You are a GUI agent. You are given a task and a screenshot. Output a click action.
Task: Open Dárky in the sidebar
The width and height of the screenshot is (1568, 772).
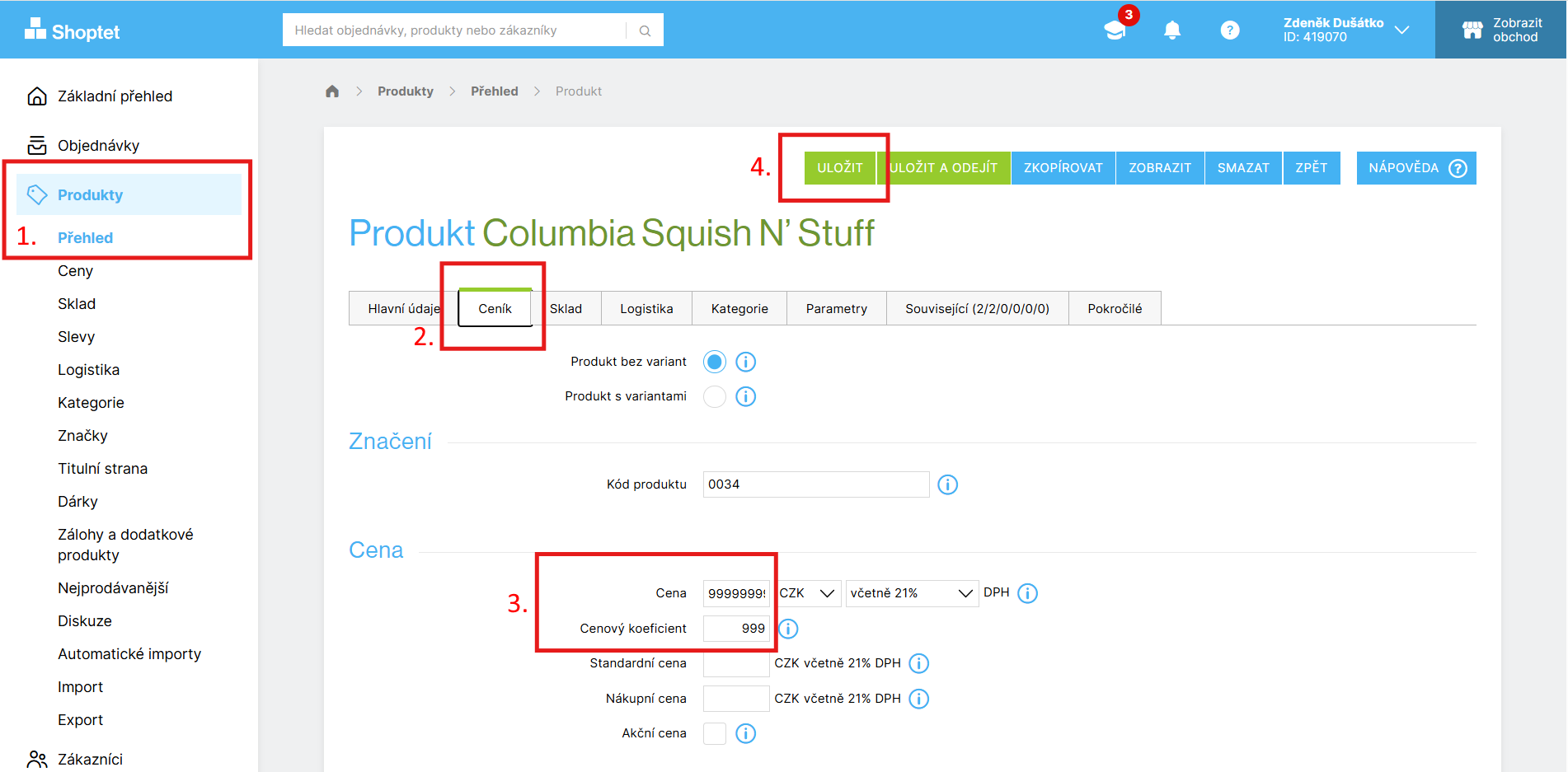[x=77, y=502]
